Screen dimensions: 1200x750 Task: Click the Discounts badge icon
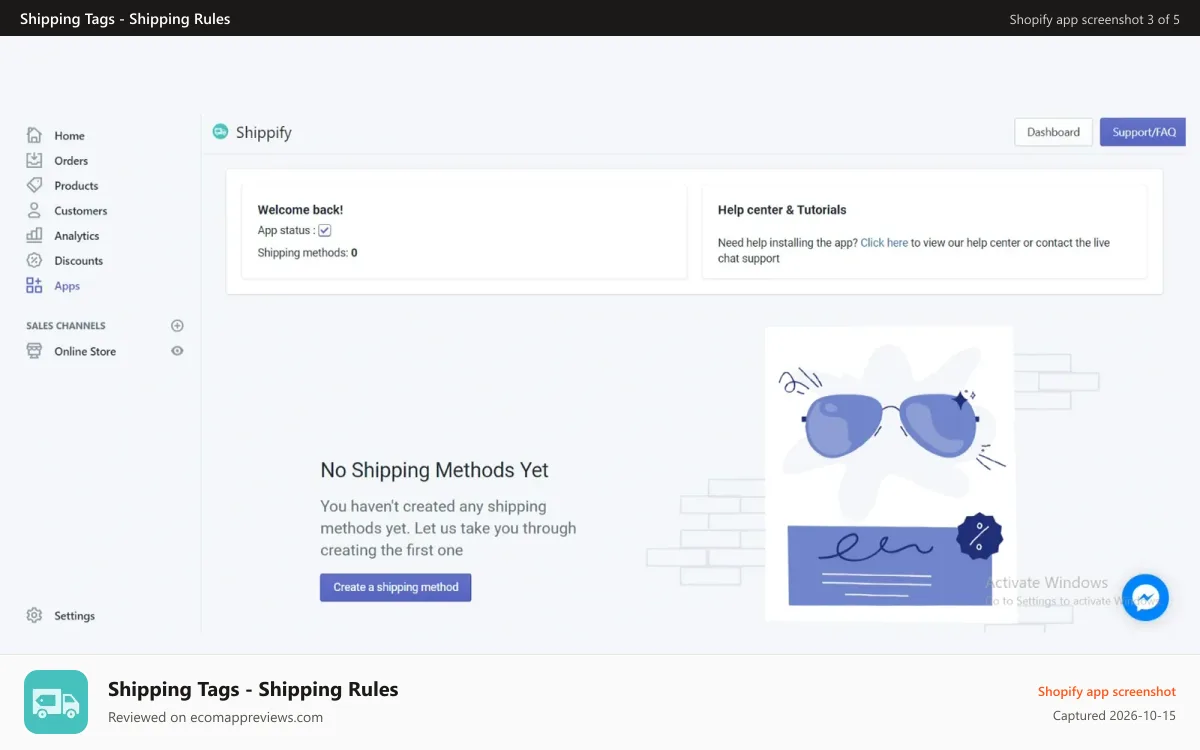[34, 260]
